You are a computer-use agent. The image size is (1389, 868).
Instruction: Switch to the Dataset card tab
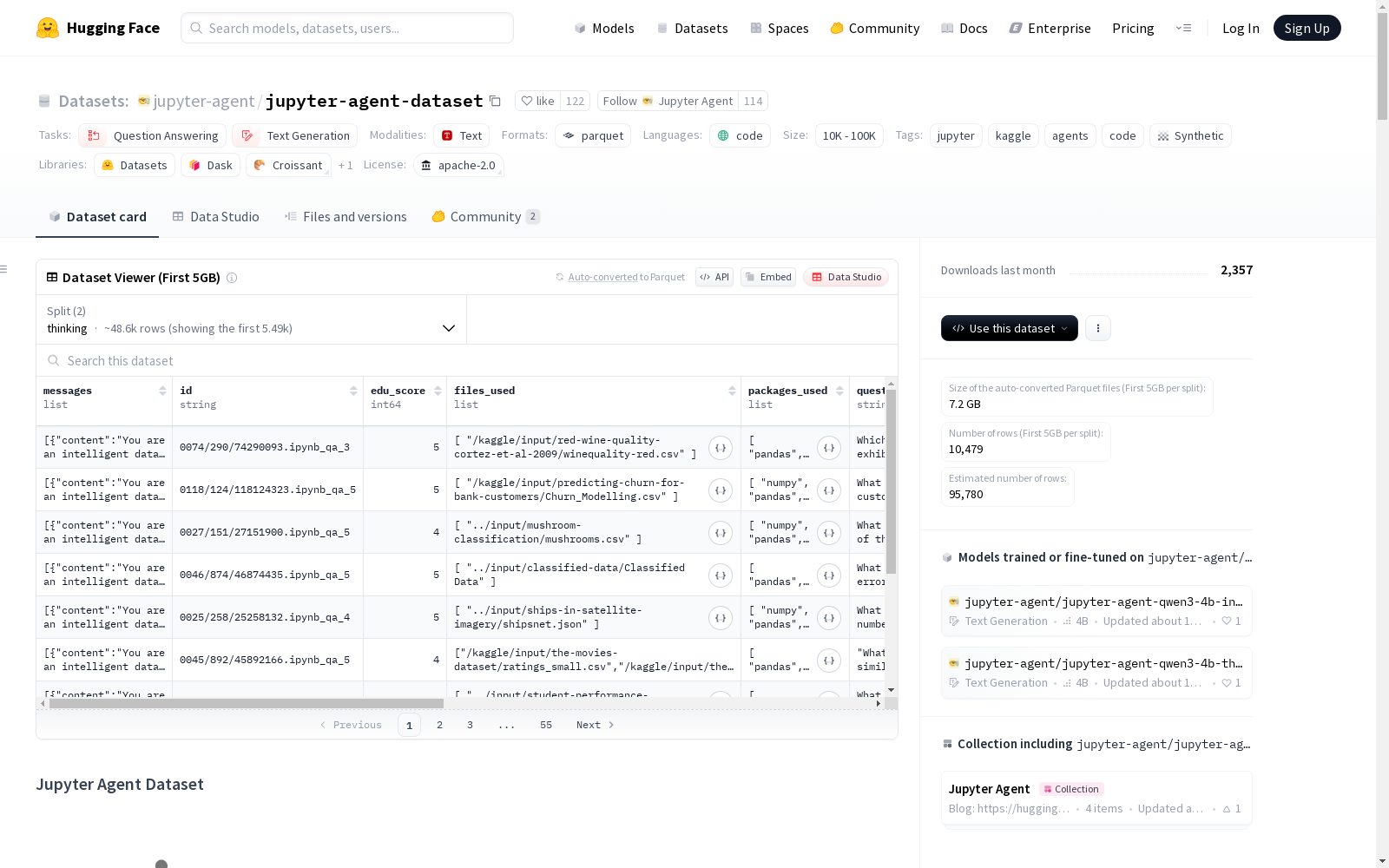(97, 217)
